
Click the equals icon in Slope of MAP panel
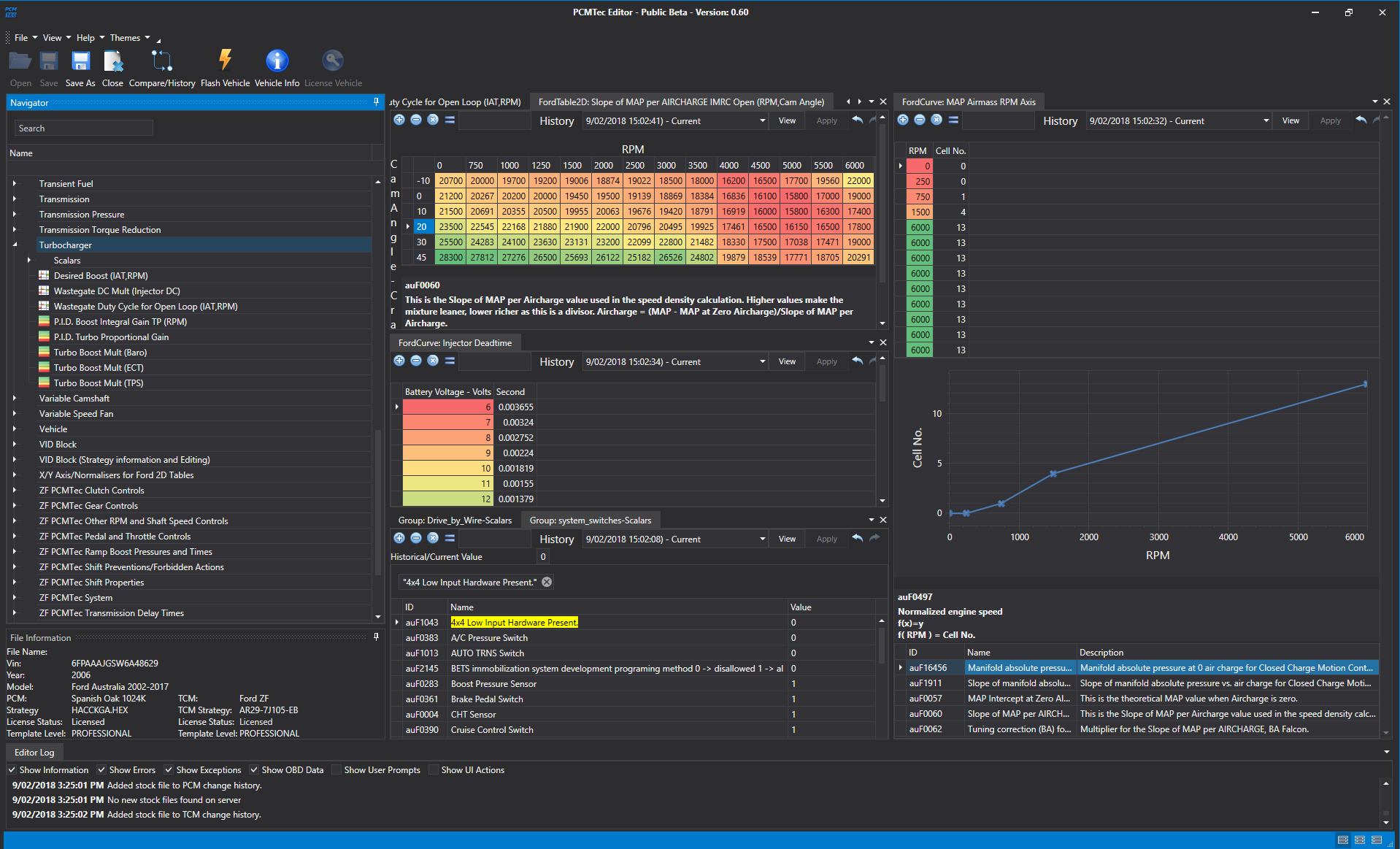[x=450, y=120]
